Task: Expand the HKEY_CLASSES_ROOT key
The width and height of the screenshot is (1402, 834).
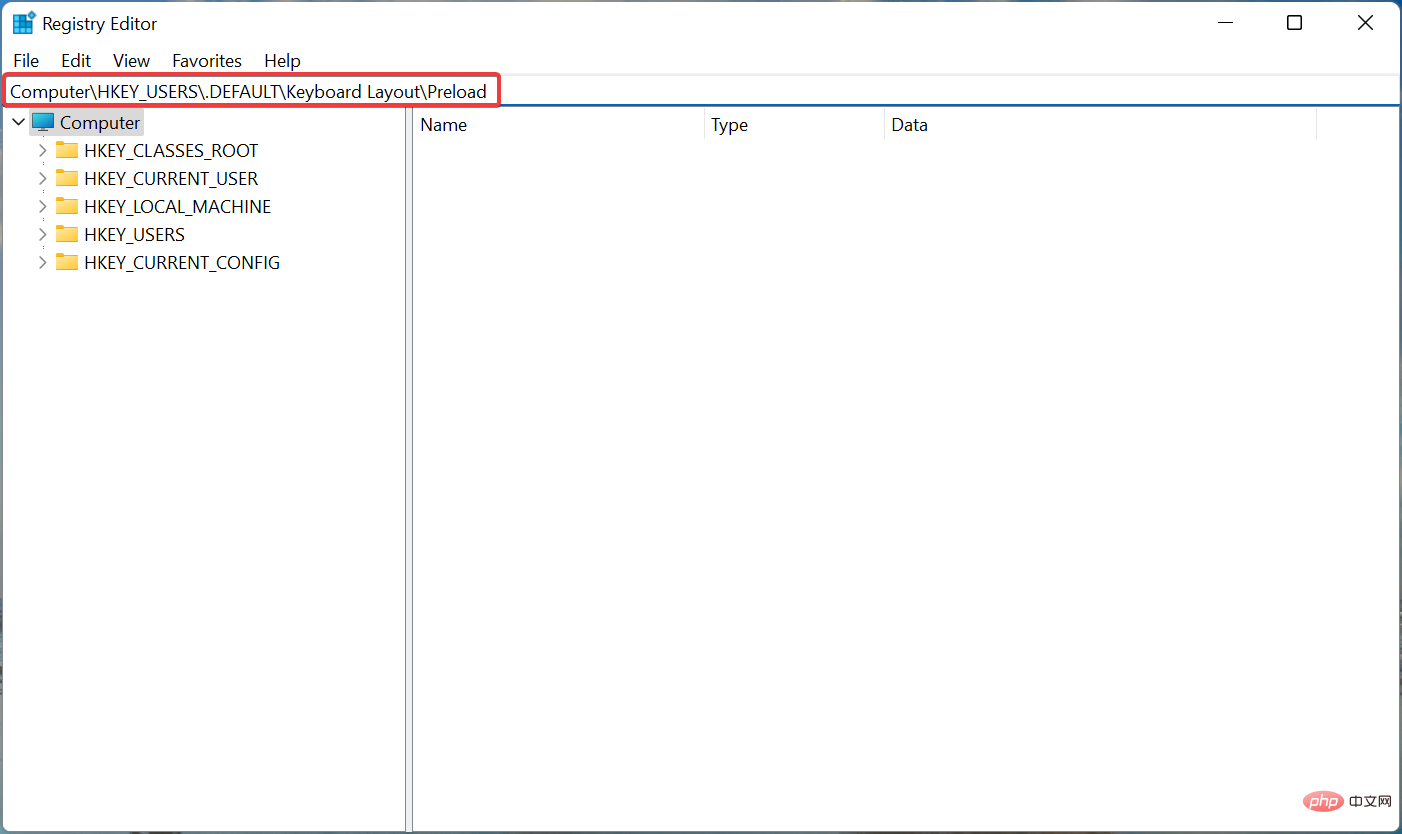Action: [42, 151]
